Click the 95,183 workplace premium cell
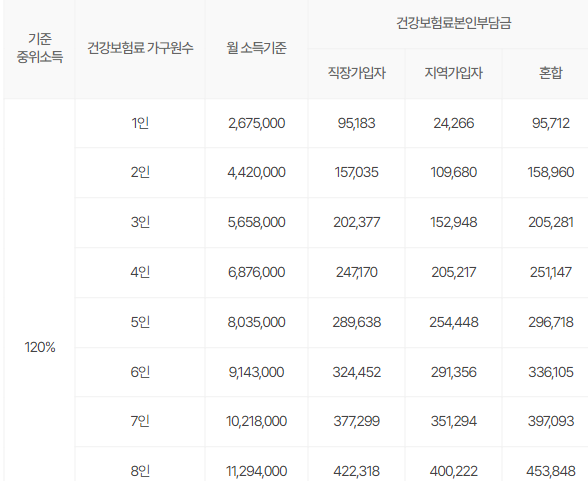Image resolution: width=588 pixels, height=481 pixels. tap(357, 123)
